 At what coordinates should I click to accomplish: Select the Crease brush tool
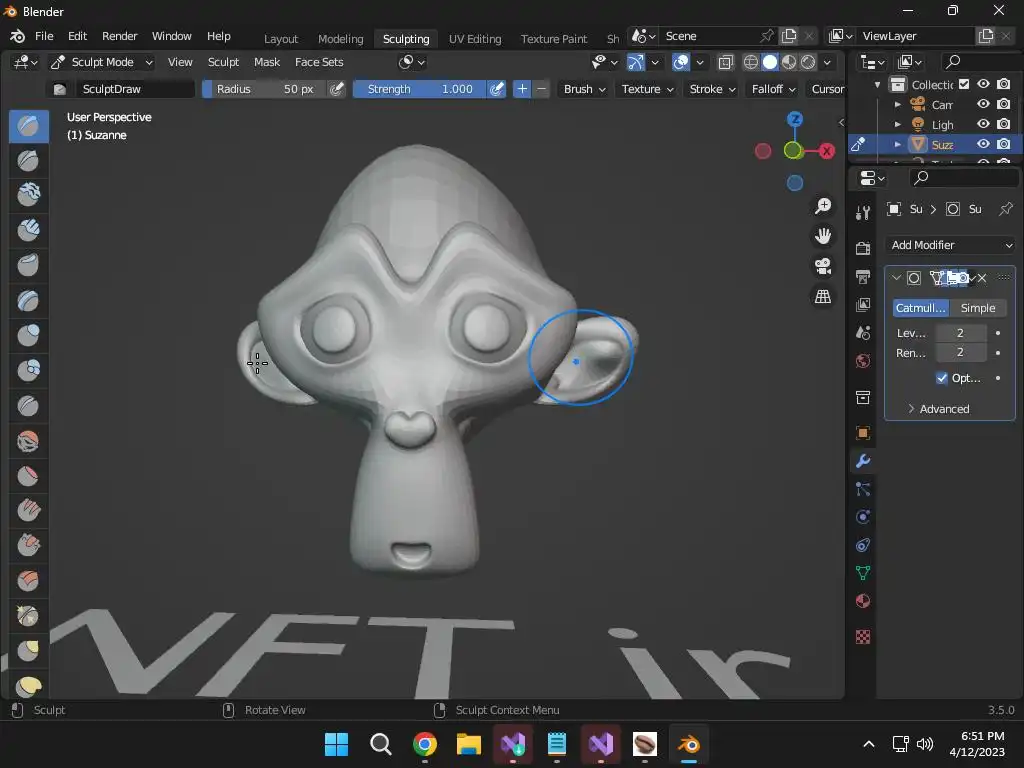pos(28,406)
